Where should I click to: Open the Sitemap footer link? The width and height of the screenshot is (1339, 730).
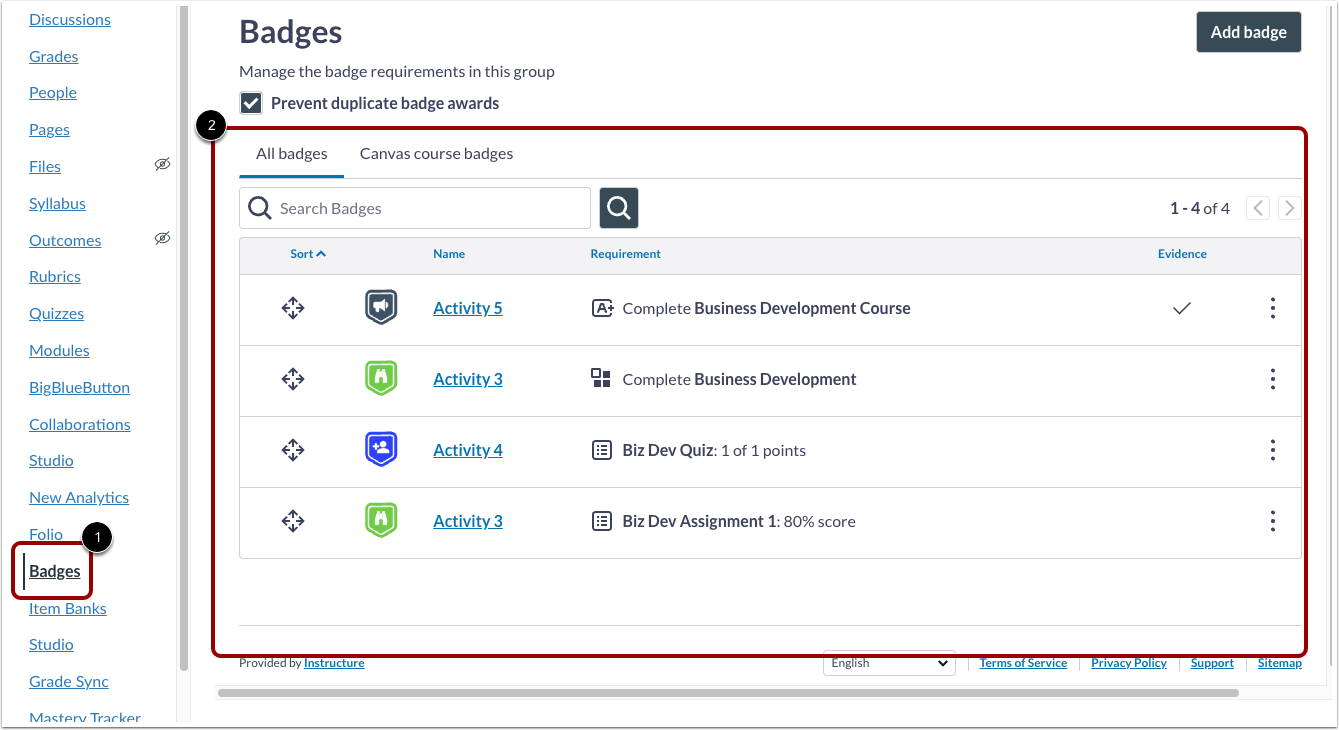(1280, 663)
